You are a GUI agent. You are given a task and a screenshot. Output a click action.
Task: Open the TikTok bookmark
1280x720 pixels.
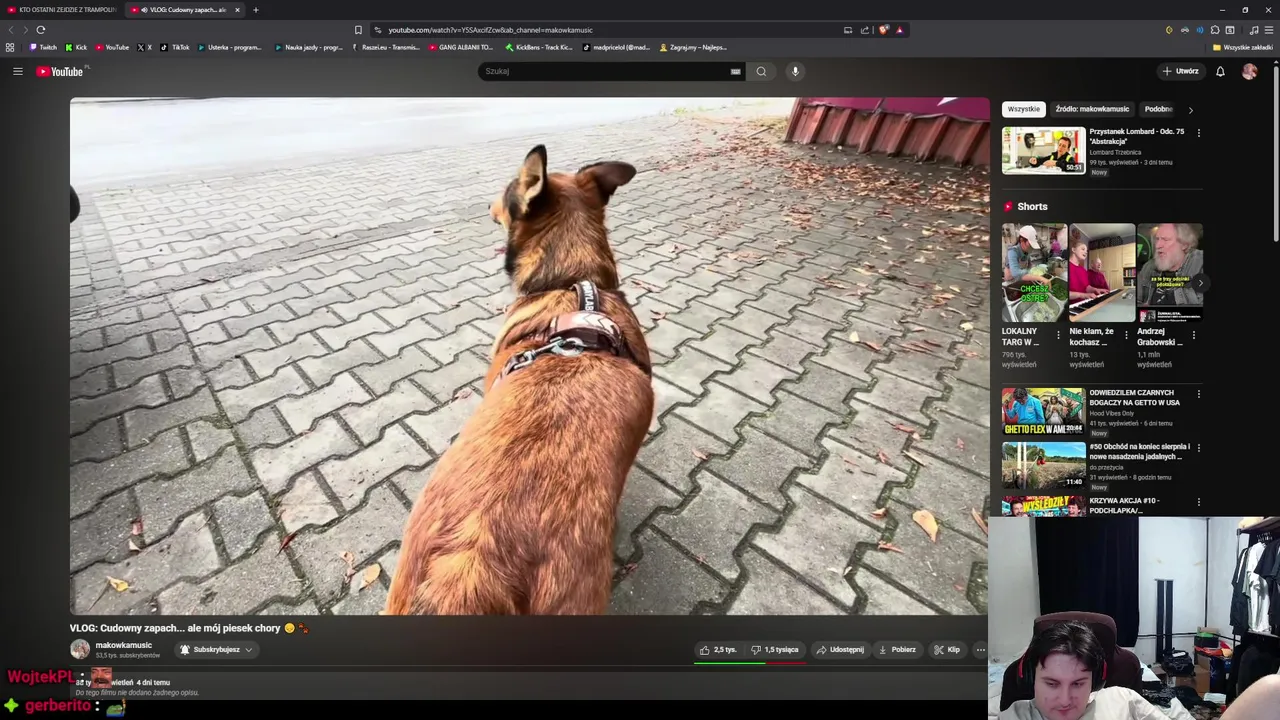[x=175, y=47]
